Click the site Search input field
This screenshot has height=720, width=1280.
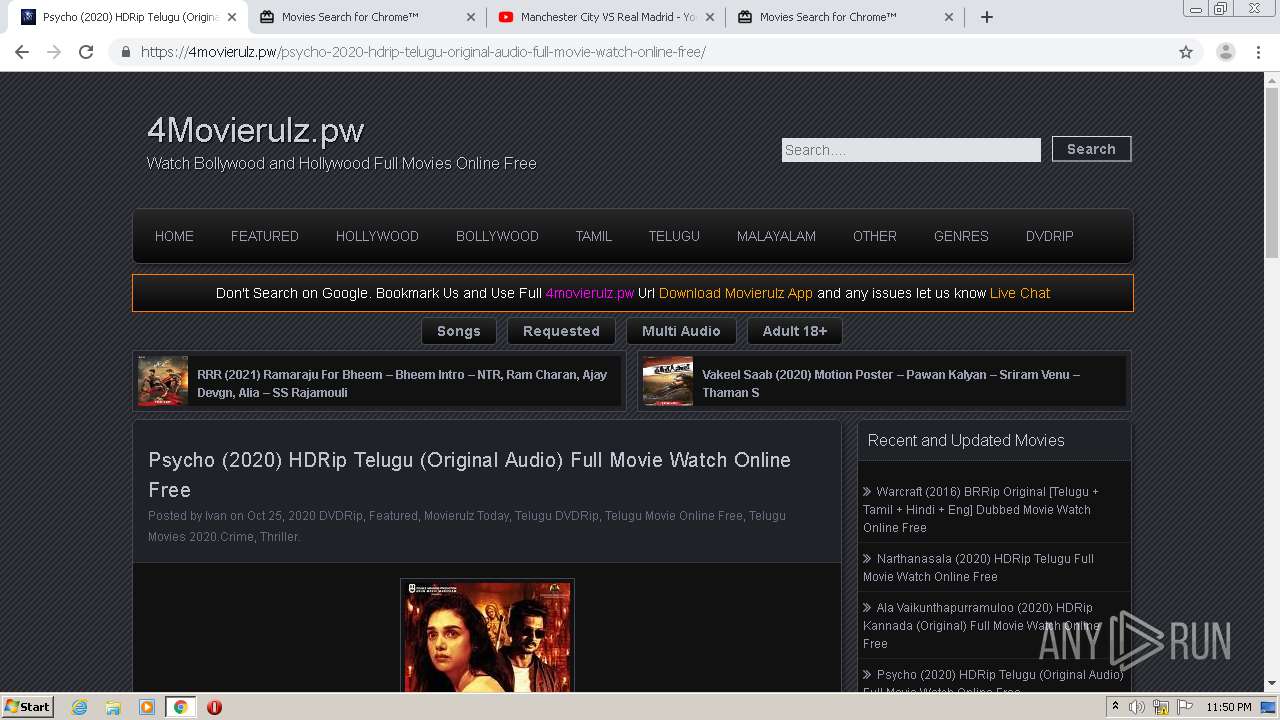[x=911, y=150]
